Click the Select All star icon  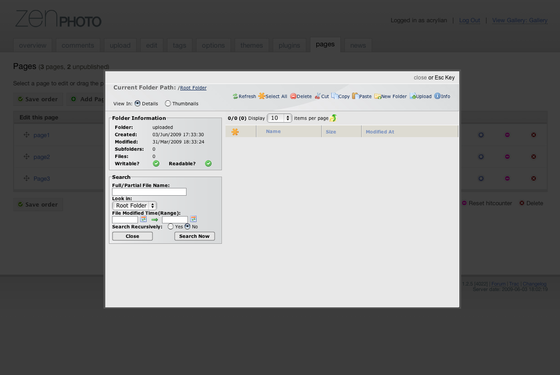(261, 96)
